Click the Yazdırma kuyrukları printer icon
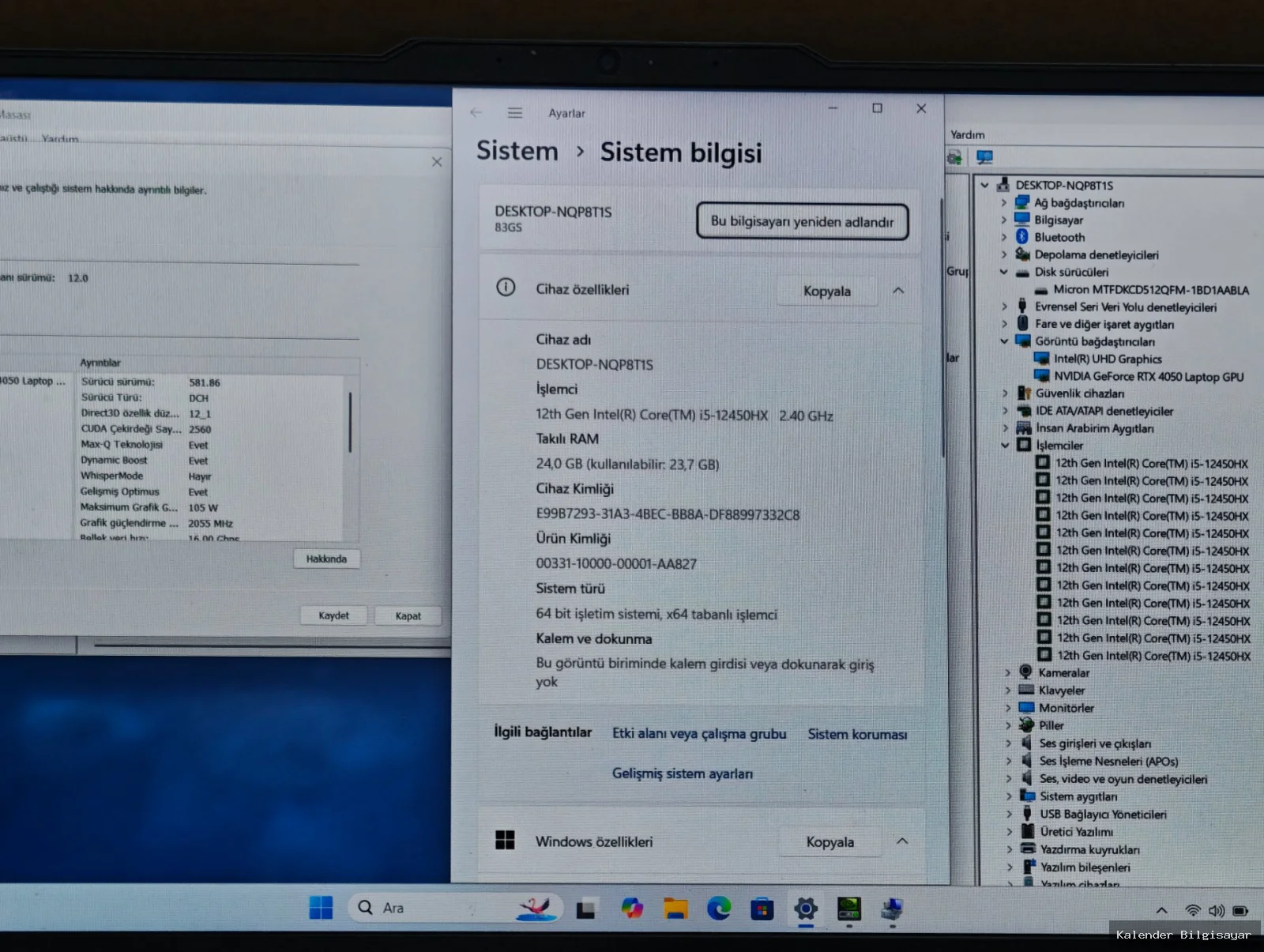This screenshot has width=1264, height=952. 1028,849
